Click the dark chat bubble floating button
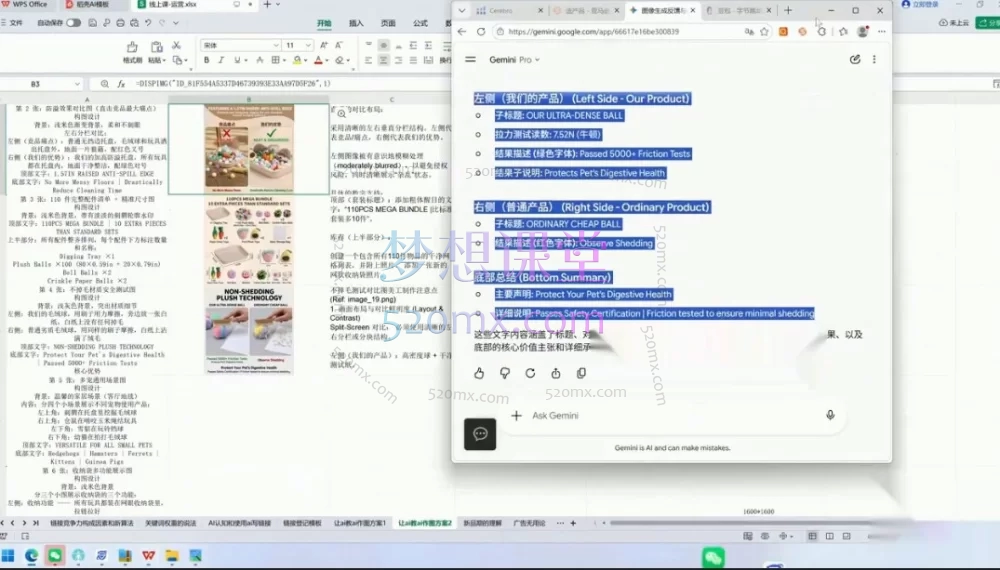The height and width of the screenshot is (570, 1000). click(x=480, y=434)
